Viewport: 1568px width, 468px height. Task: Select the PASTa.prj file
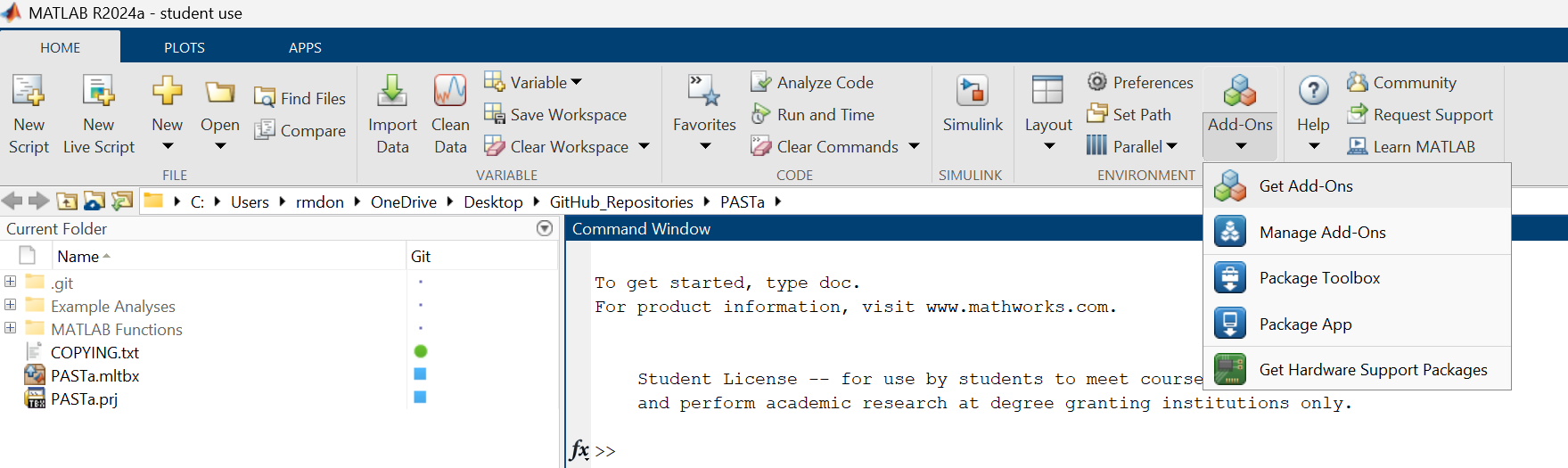point(84,398)
